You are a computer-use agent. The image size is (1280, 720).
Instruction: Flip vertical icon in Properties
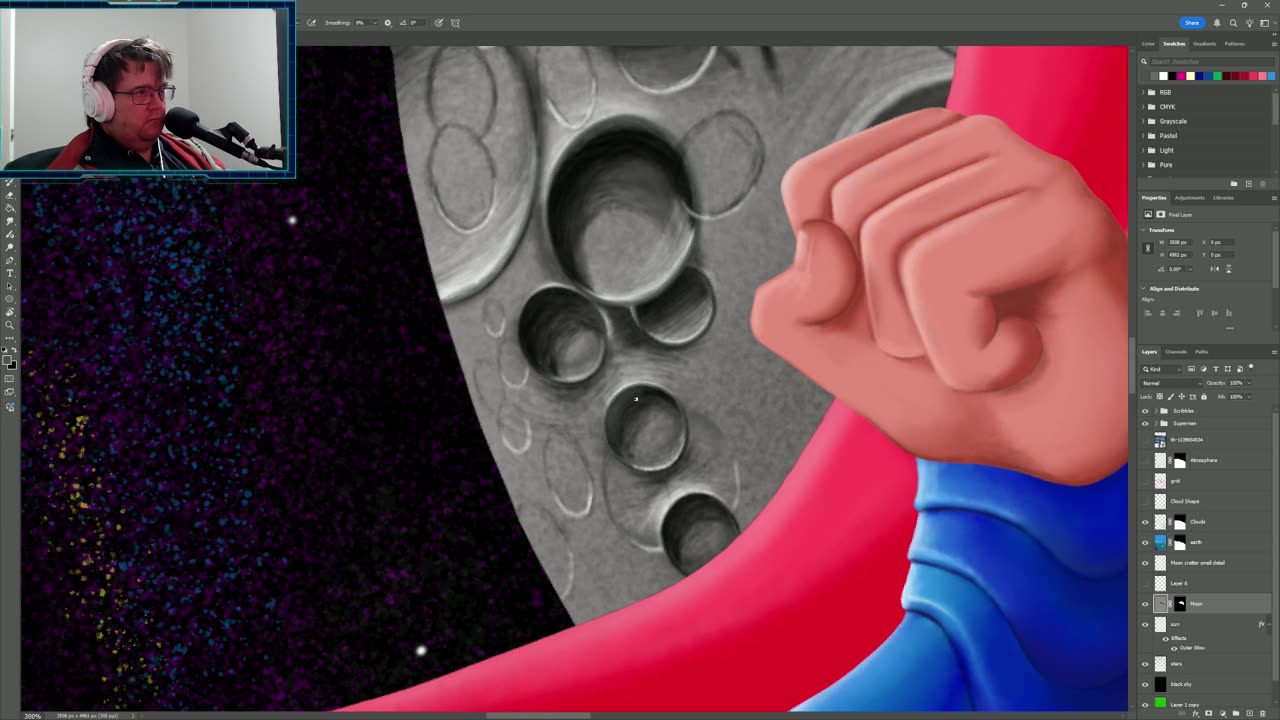coord(1228,269)
